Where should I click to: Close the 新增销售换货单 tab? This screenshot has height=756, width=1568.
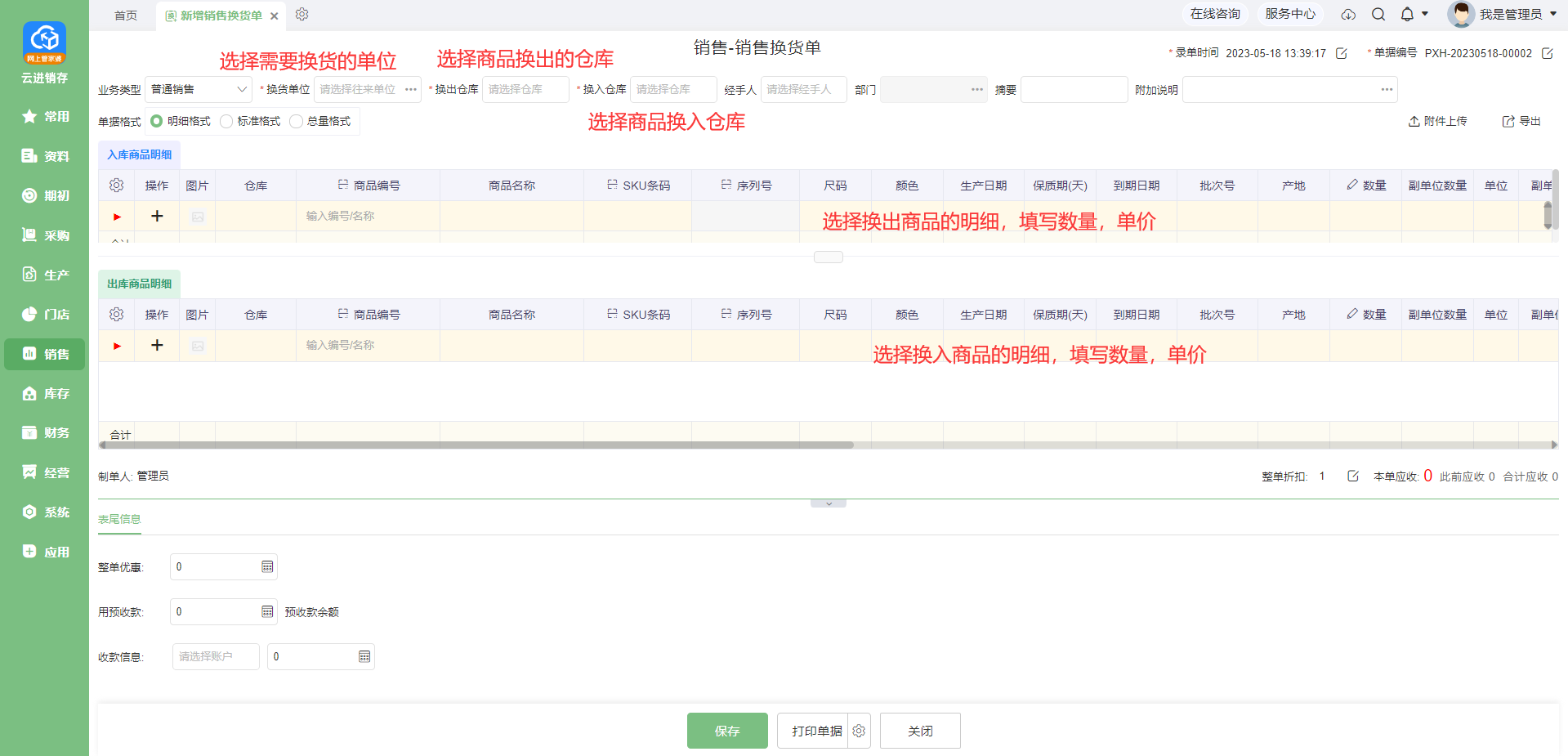tap(274, 16)
